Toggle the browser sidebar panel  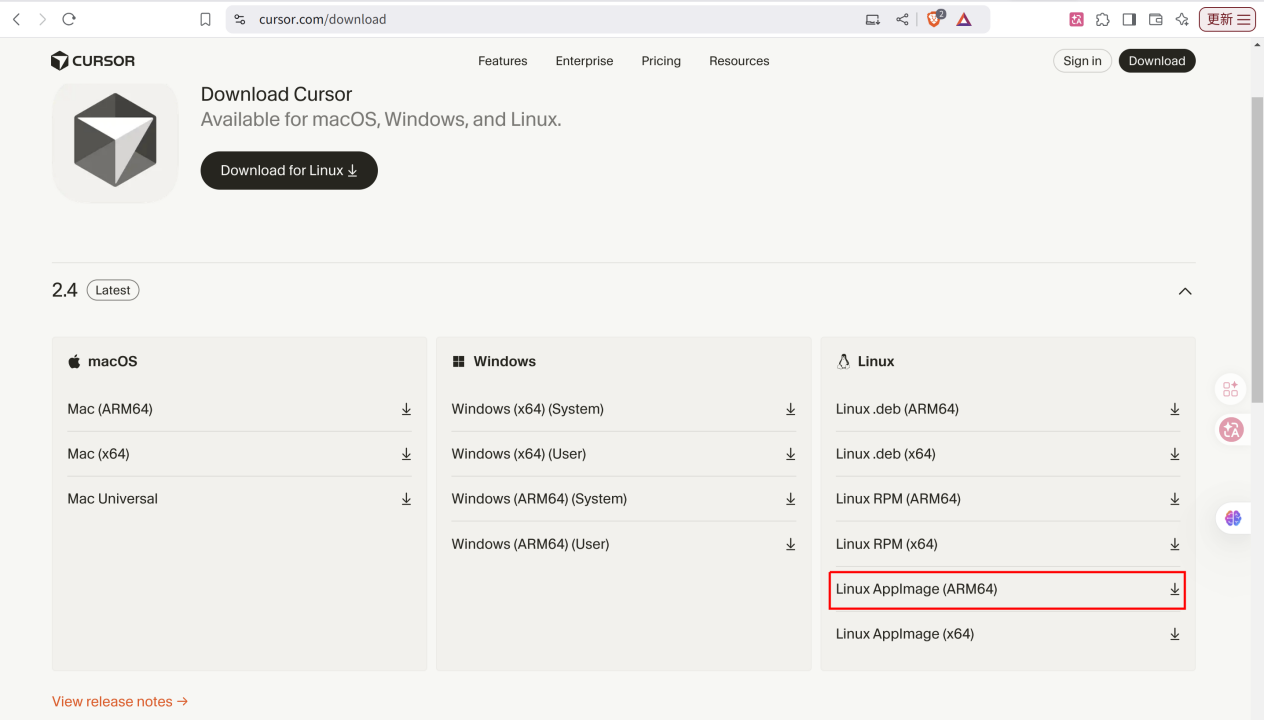tap(1129, 19)
